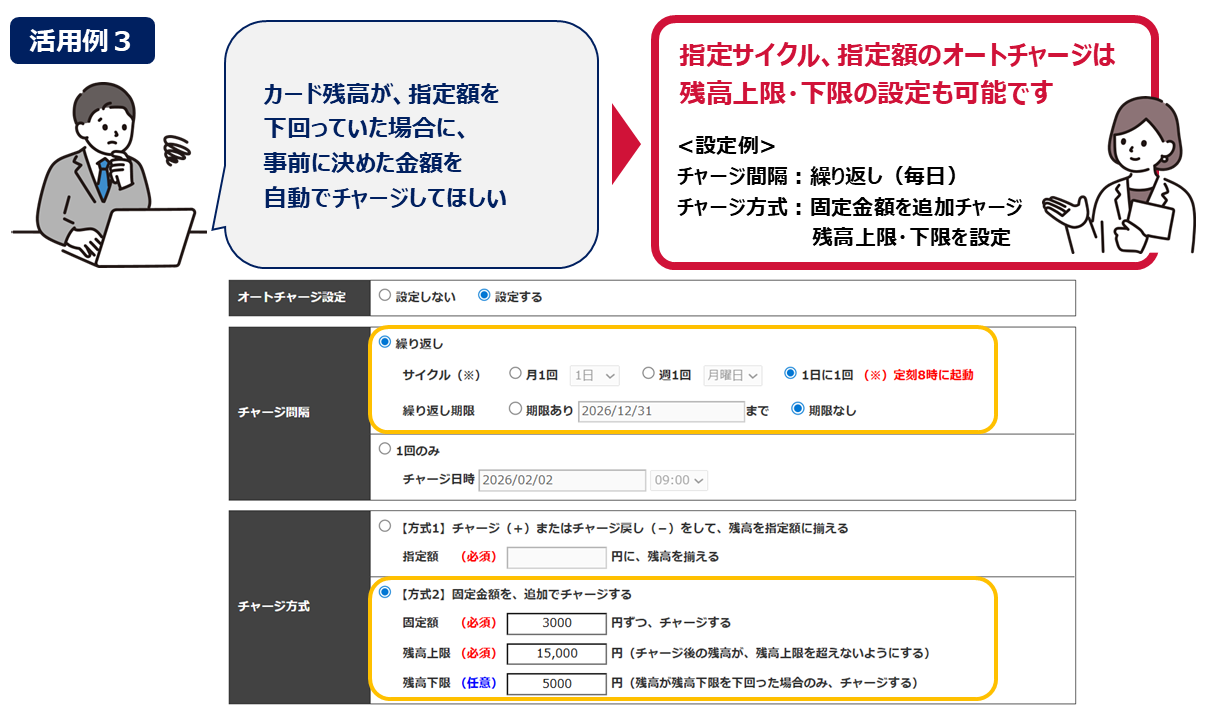Click the チャージ日時 2026/02/02 date field
The image size is (1205, 720).
click(x=562, y=480)
